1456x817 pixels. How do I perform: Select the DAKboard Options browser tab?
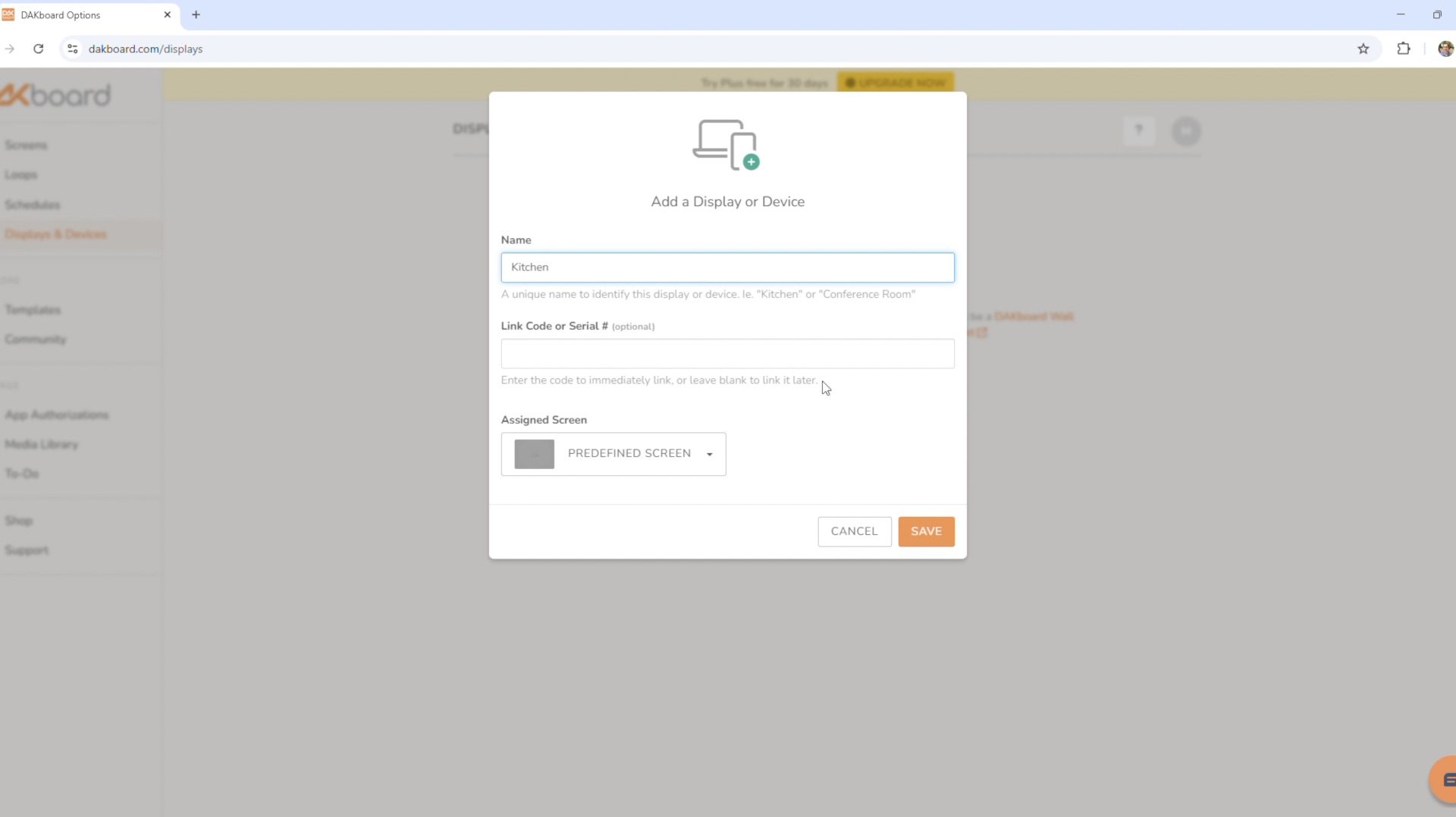tap(83, 15)
